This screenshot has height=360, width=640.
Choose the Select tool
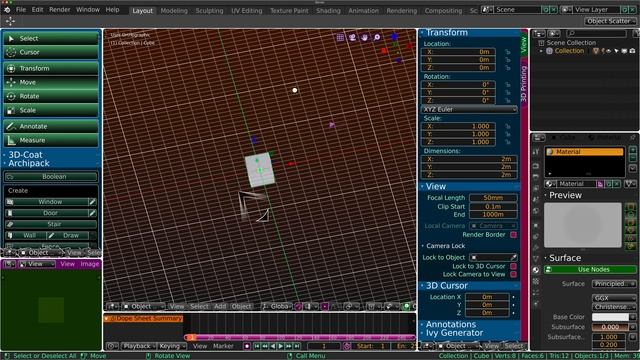[x=51, y=38]
